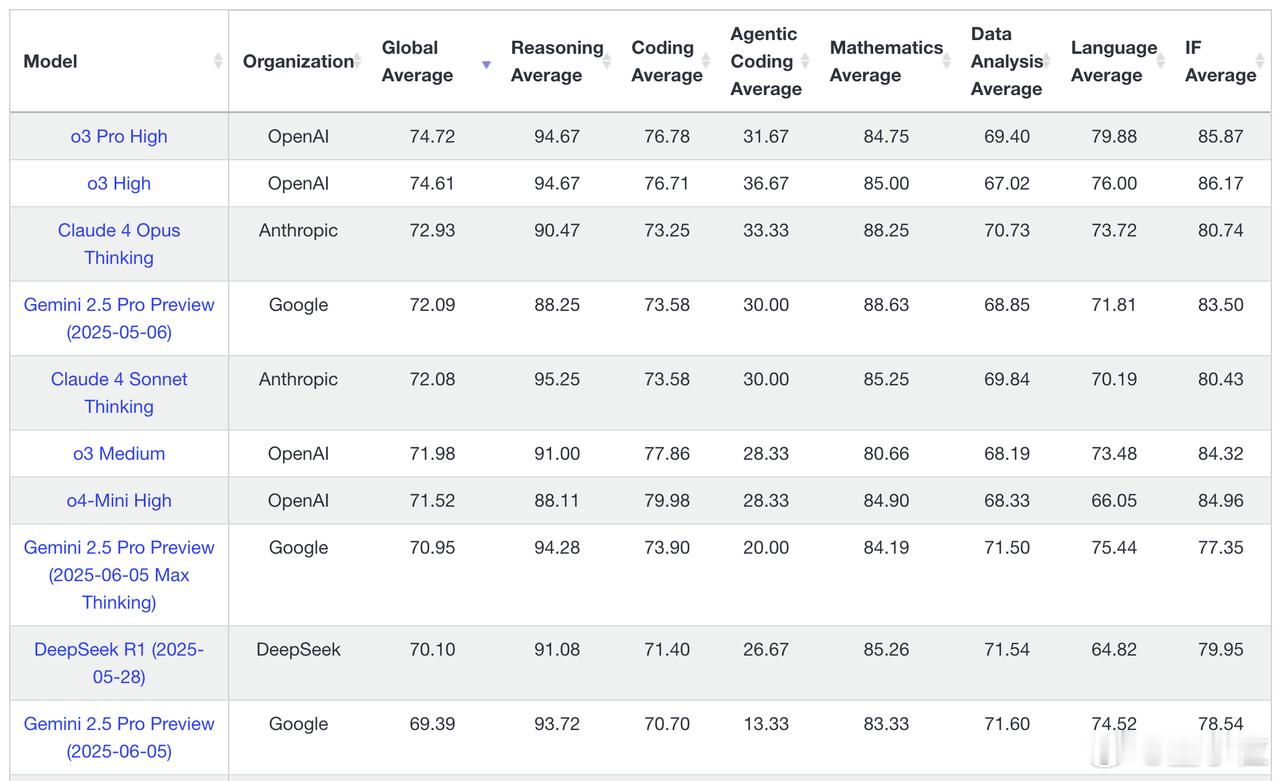
Task: Open Claude 4 Opus Thinking link
Action: (119, 244)
